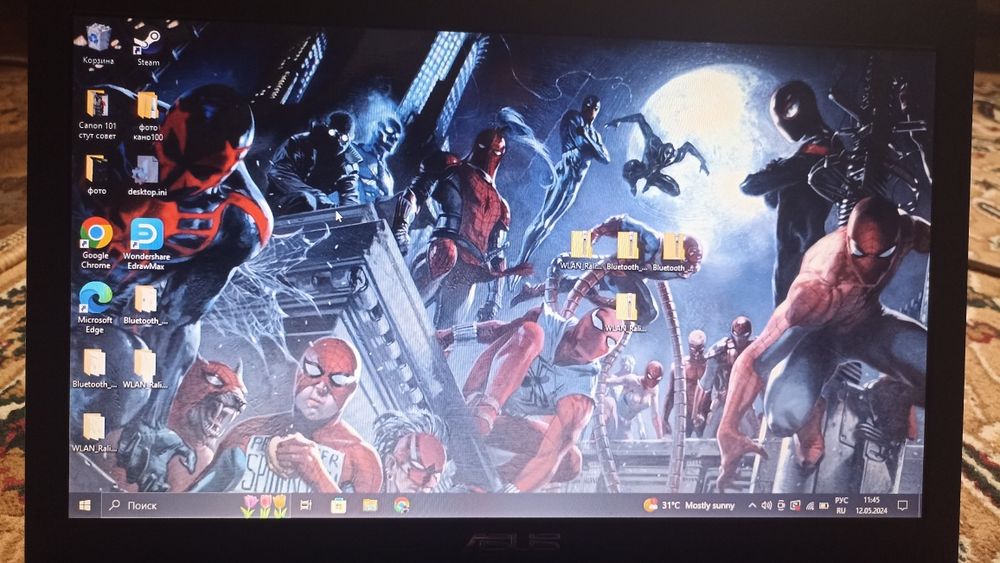Open File Explorer from the taskbar
Viewport: 1000px width, 563px height.
click(370, 506)
